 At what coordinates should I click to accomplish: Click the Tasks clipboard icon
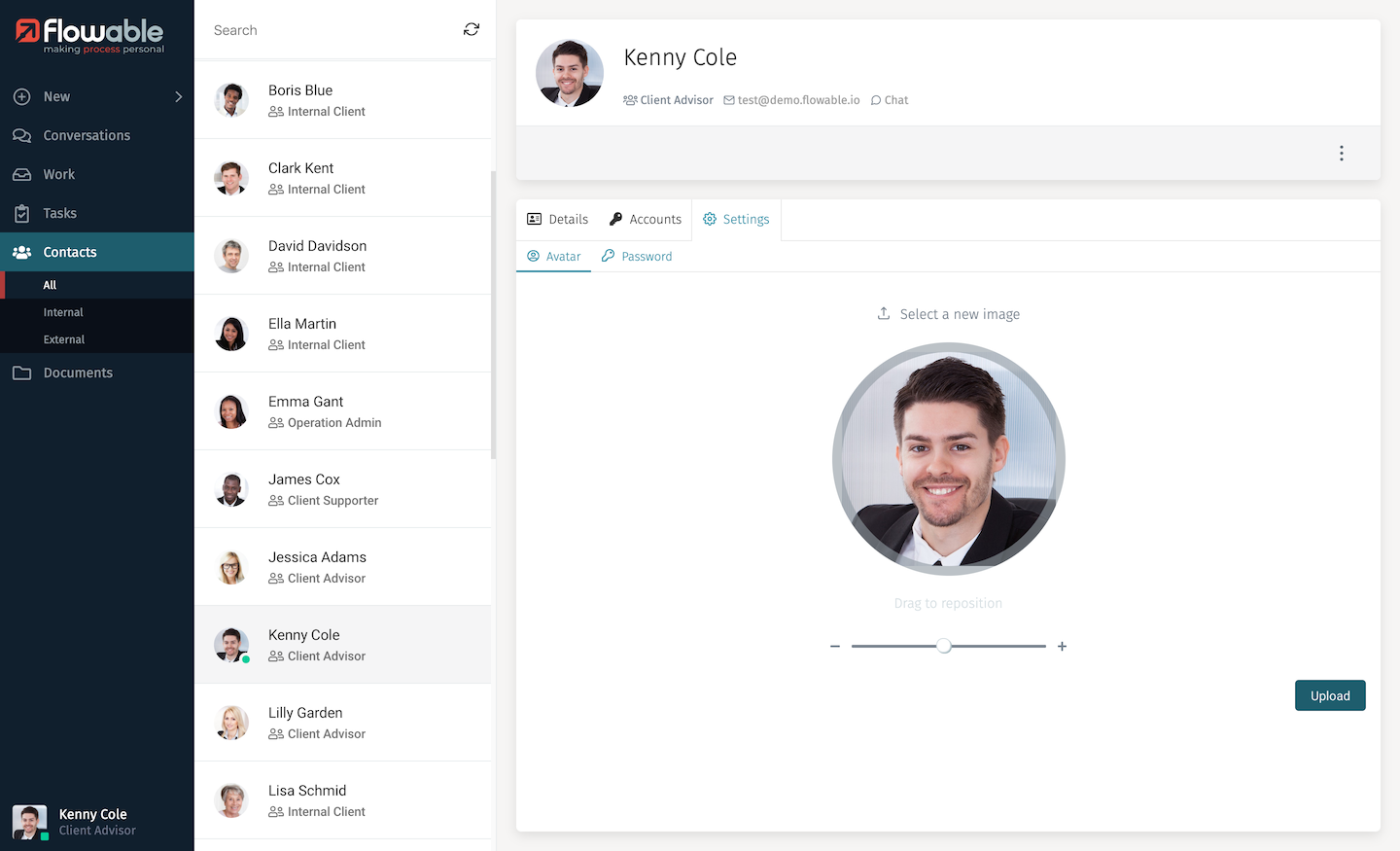click(21, 213)
